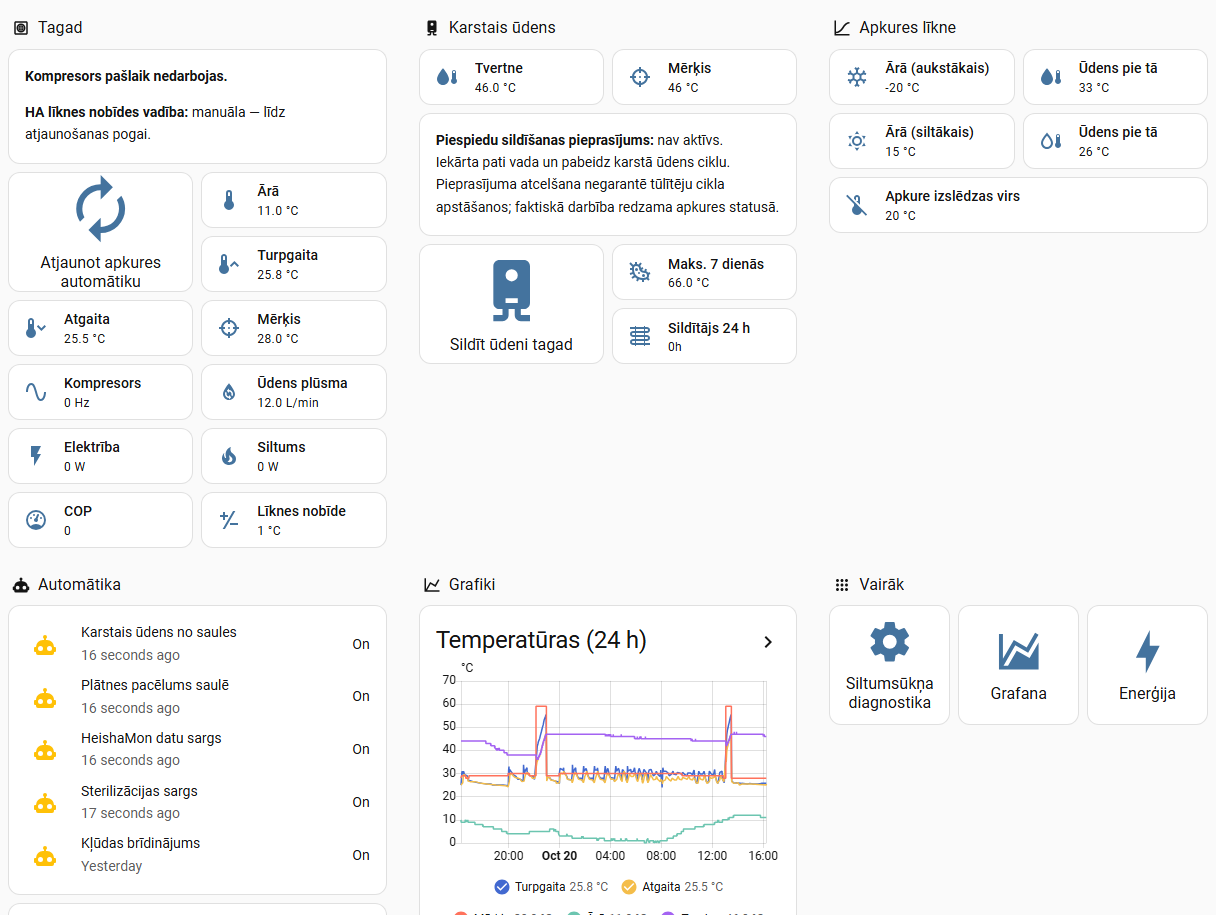The width and height of the screenshot is (1216, 915).
Task: Click the Atjaunot apkures automātiku button
Action: pyautogui.click(x=100, y=232)
